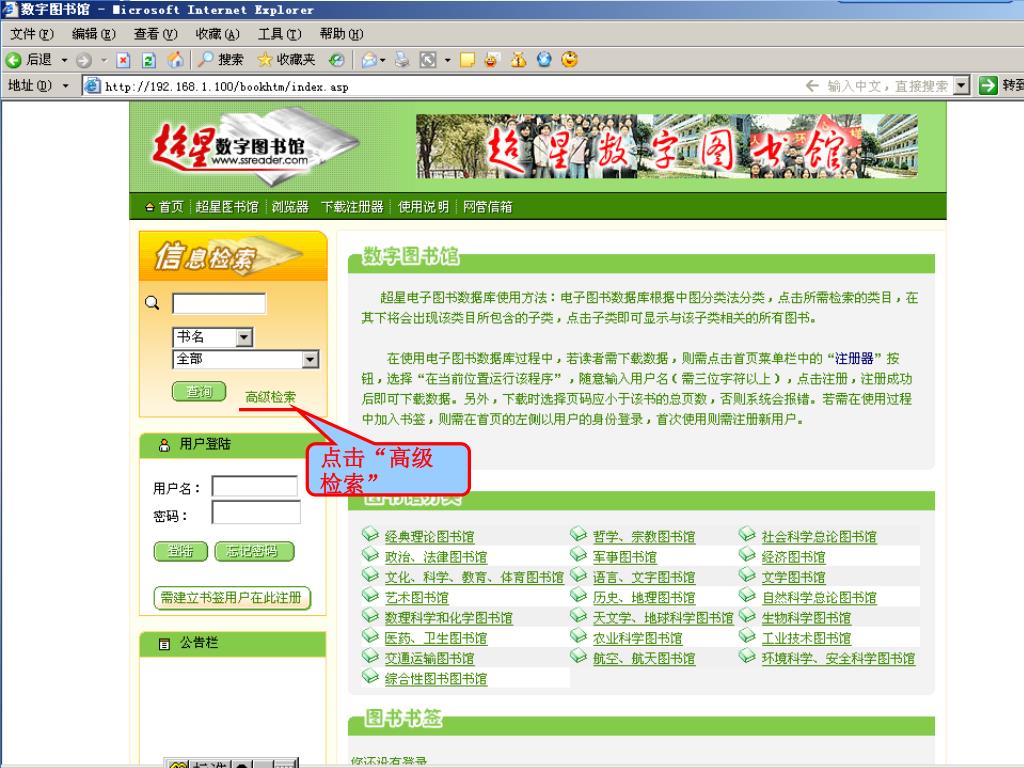Open the Forward button history dropdown arrow
1024x768 pixels.
(103, 61)
